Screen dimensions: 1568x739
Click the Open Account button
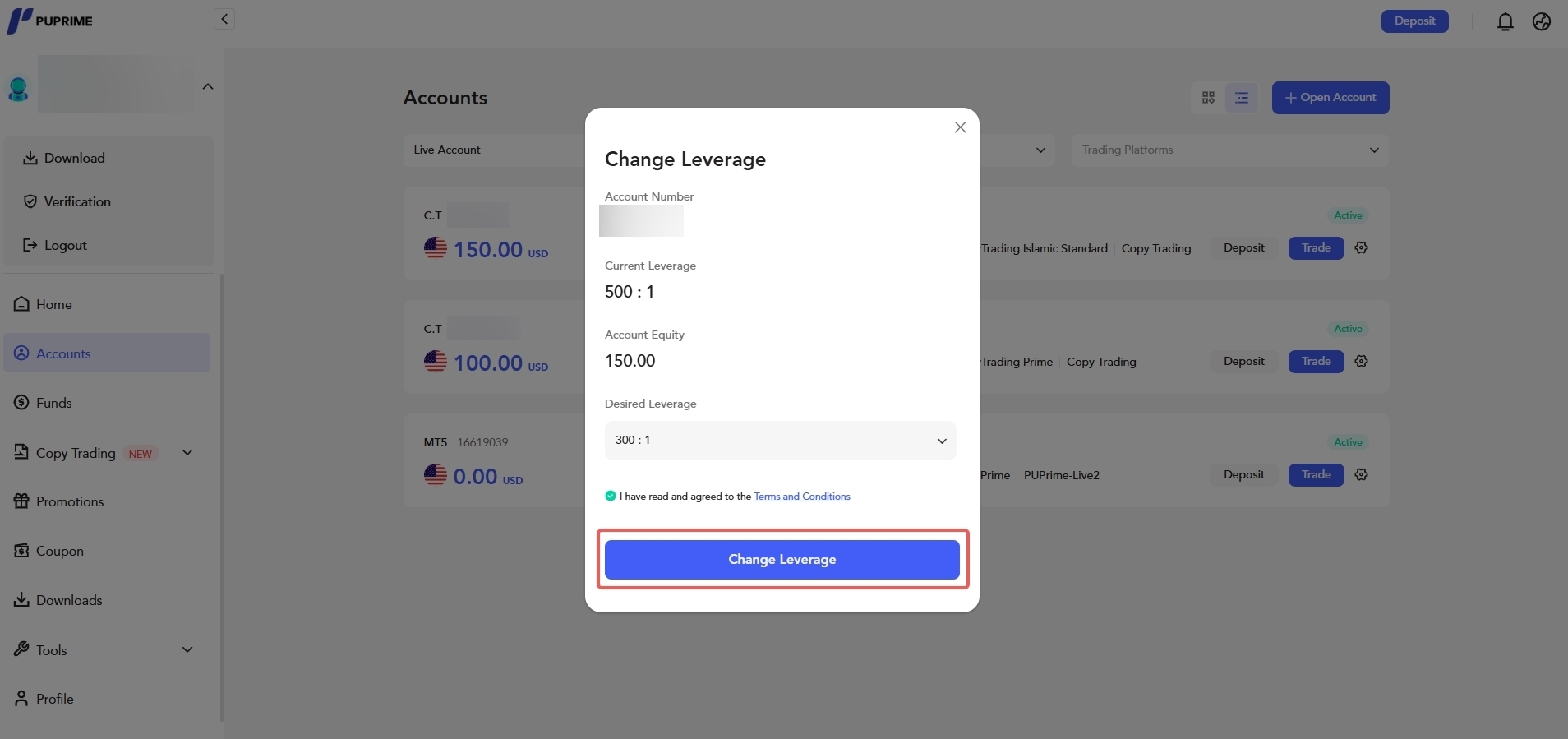(1330, 98)
